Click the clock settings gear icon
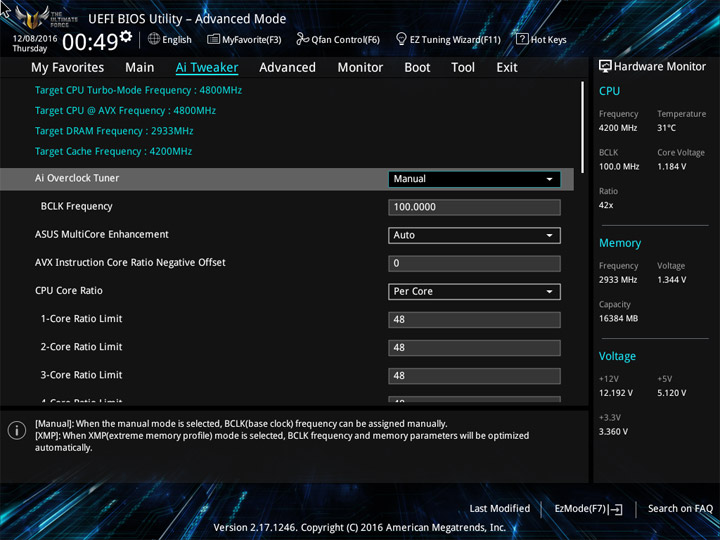The width and height of the screenshot is (720, 540). 126,36
